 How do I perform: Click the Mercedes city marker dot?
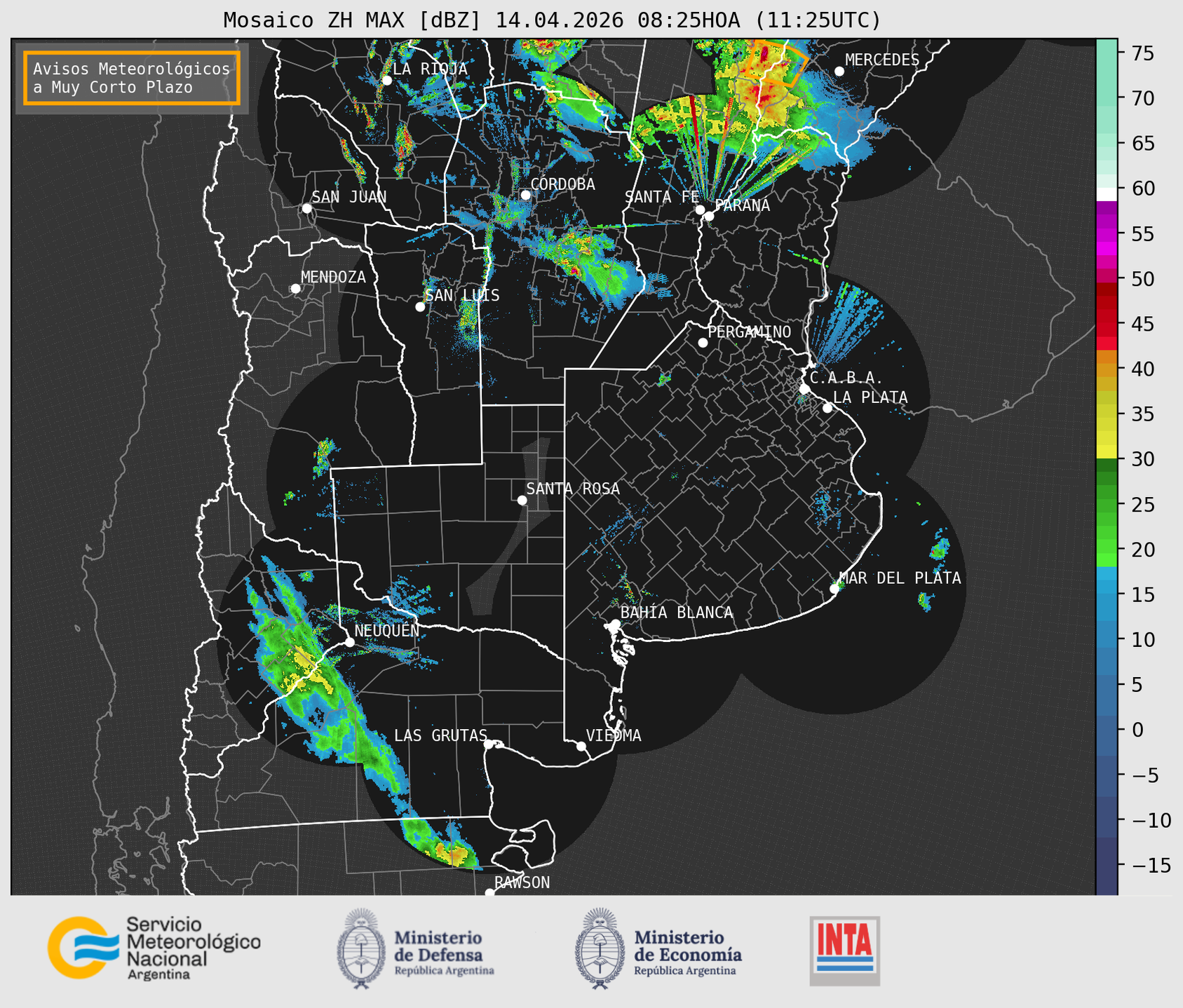tap(839, 71)
